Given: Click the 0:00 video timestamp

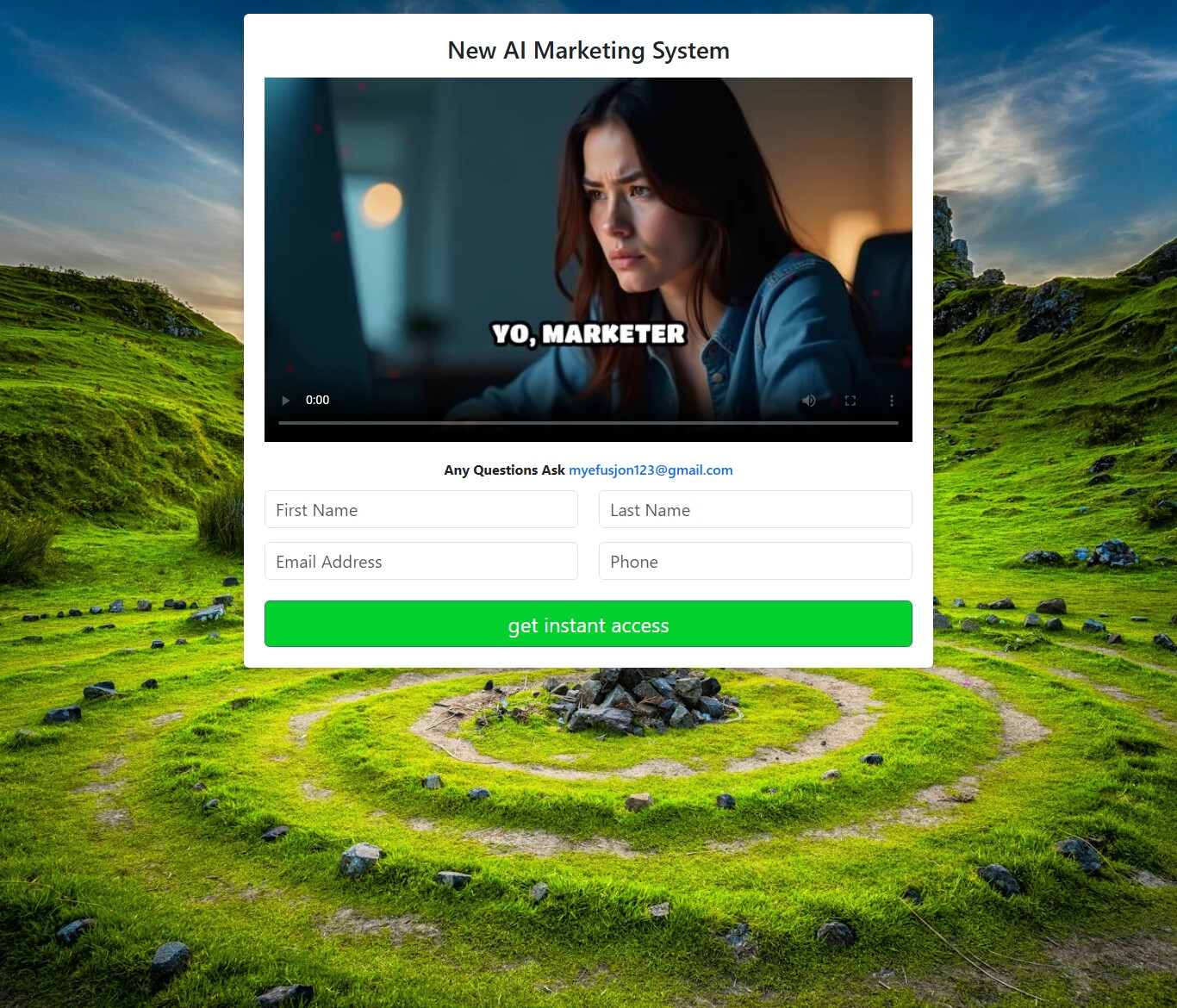Looking at the screenshot, I should click(317, 400).
